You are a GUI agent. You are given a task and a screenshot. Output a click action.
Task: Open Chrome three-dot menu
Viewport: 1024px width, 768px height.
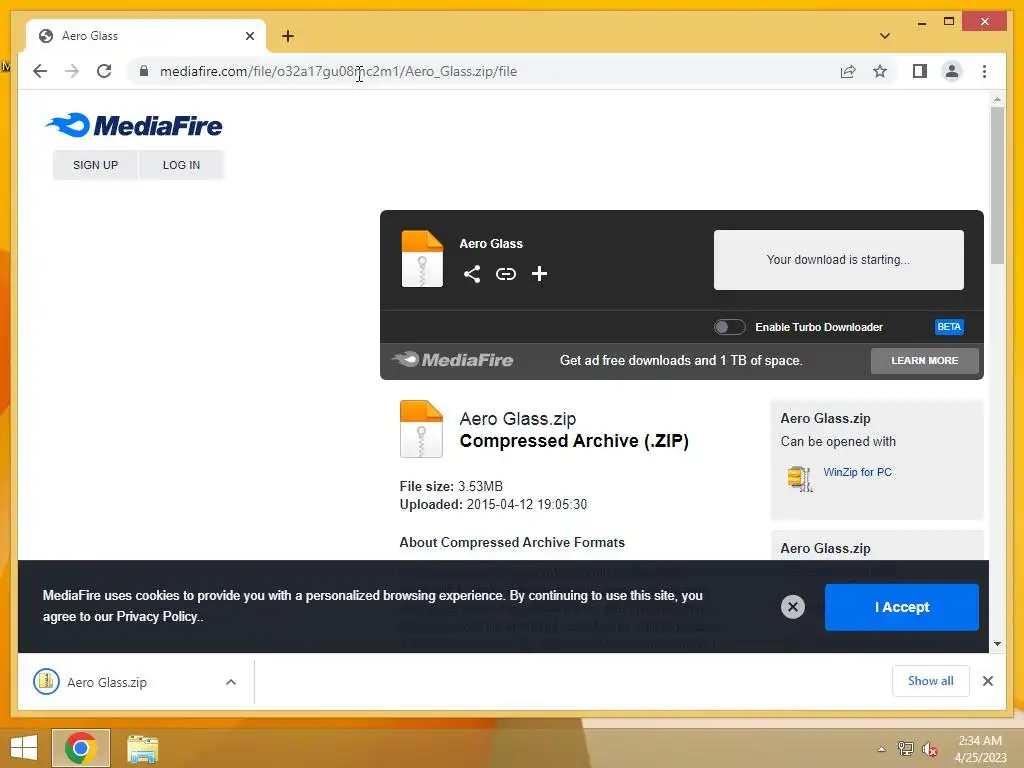click(984, 71)
